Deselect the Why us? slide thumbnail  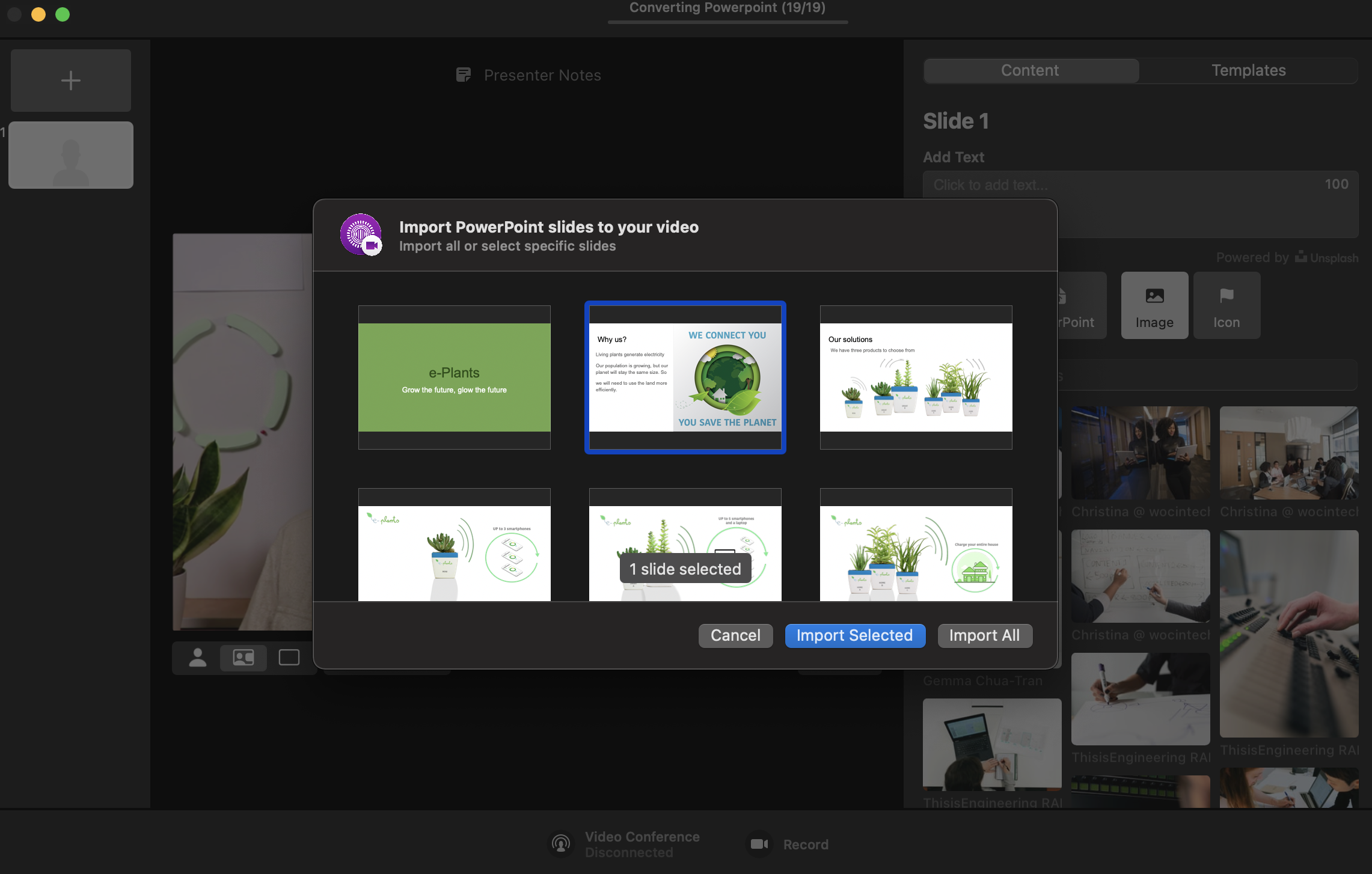685,377
